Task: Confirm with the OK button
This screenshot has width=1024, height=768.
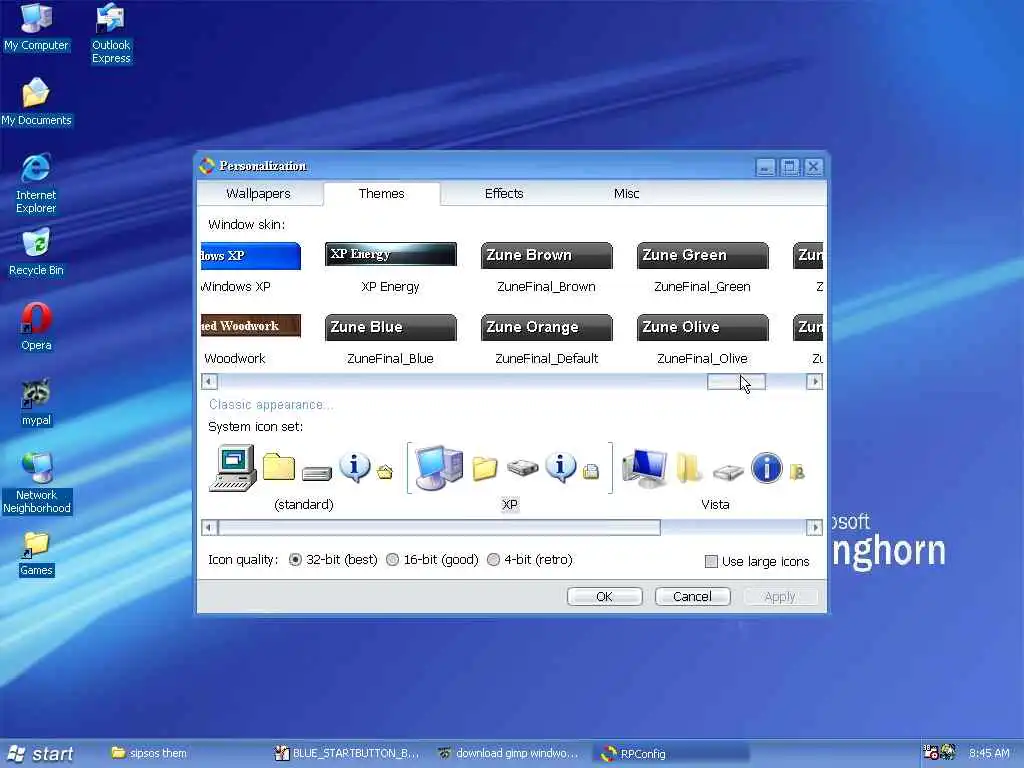Action: coord(605,596)
